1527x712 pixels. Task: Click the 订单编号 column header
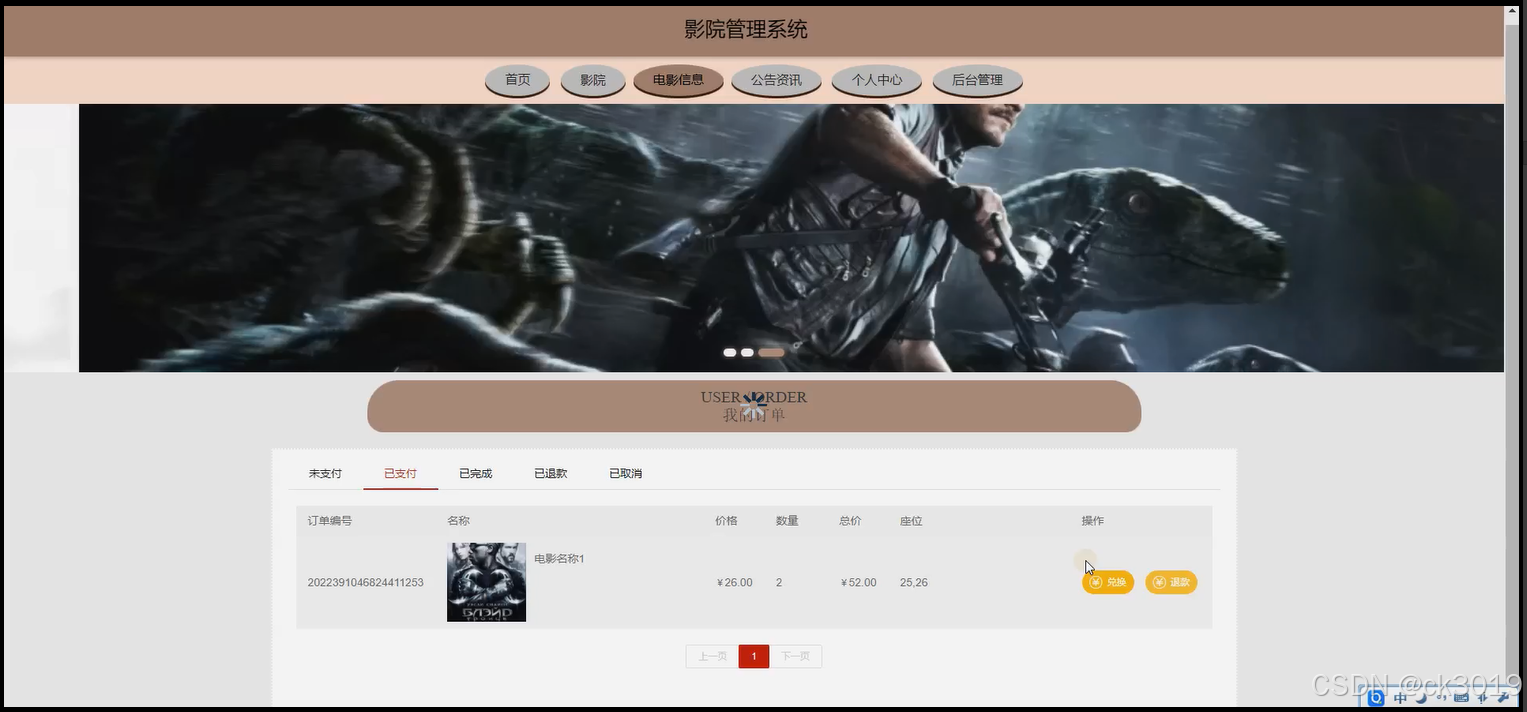[x=329, y=520]
